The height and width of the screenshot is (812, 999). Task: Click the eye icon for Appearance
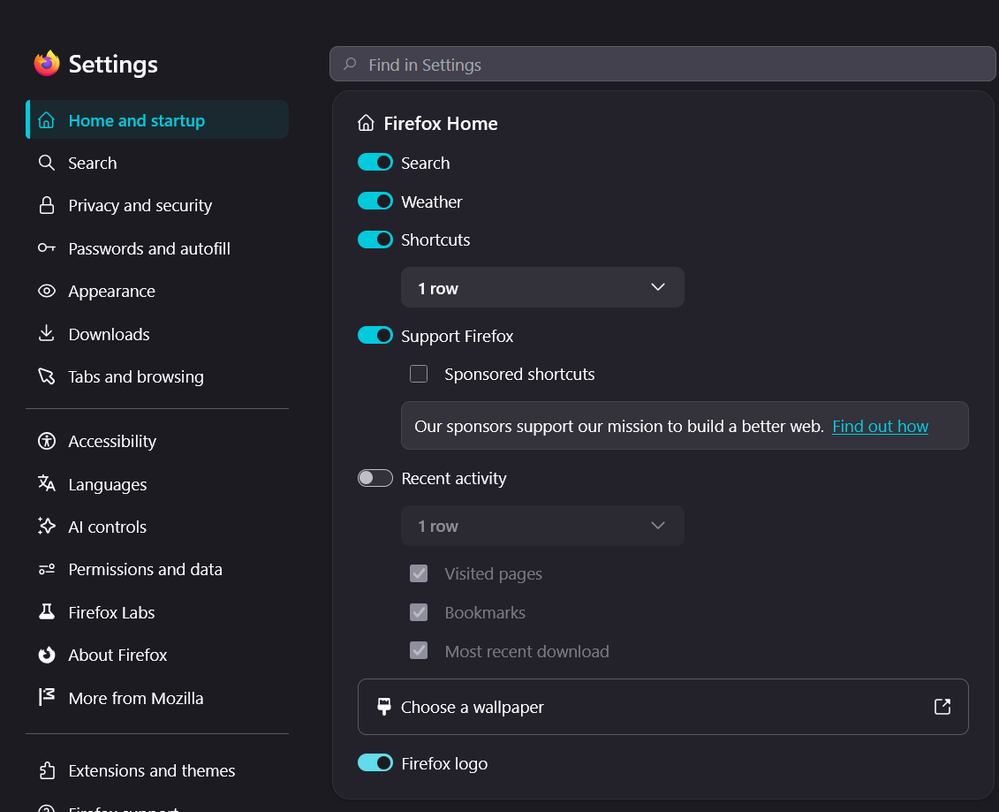click(47, 291)
